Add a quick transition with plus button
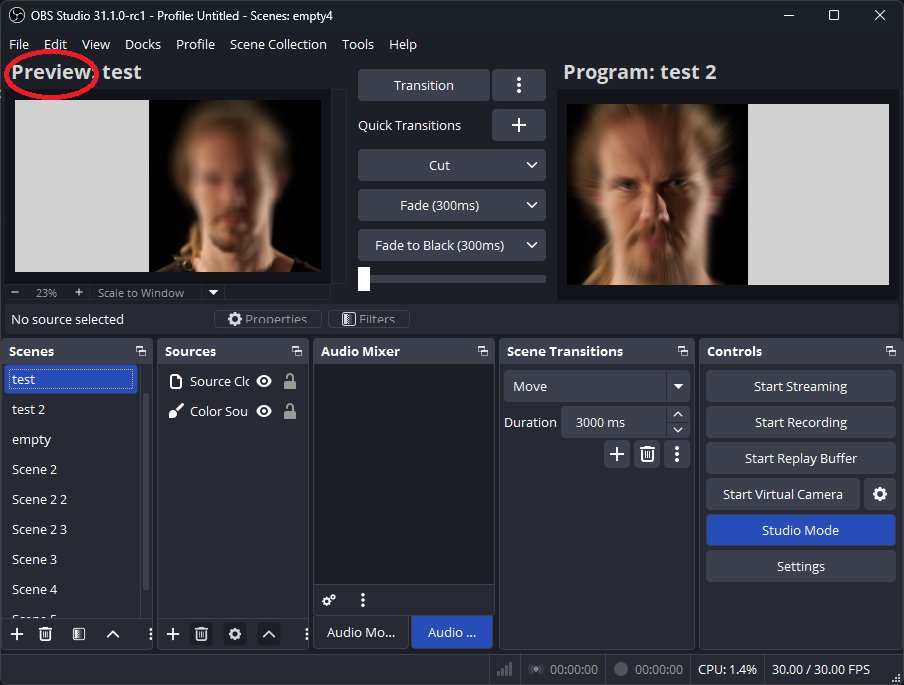 pos(519,125)
